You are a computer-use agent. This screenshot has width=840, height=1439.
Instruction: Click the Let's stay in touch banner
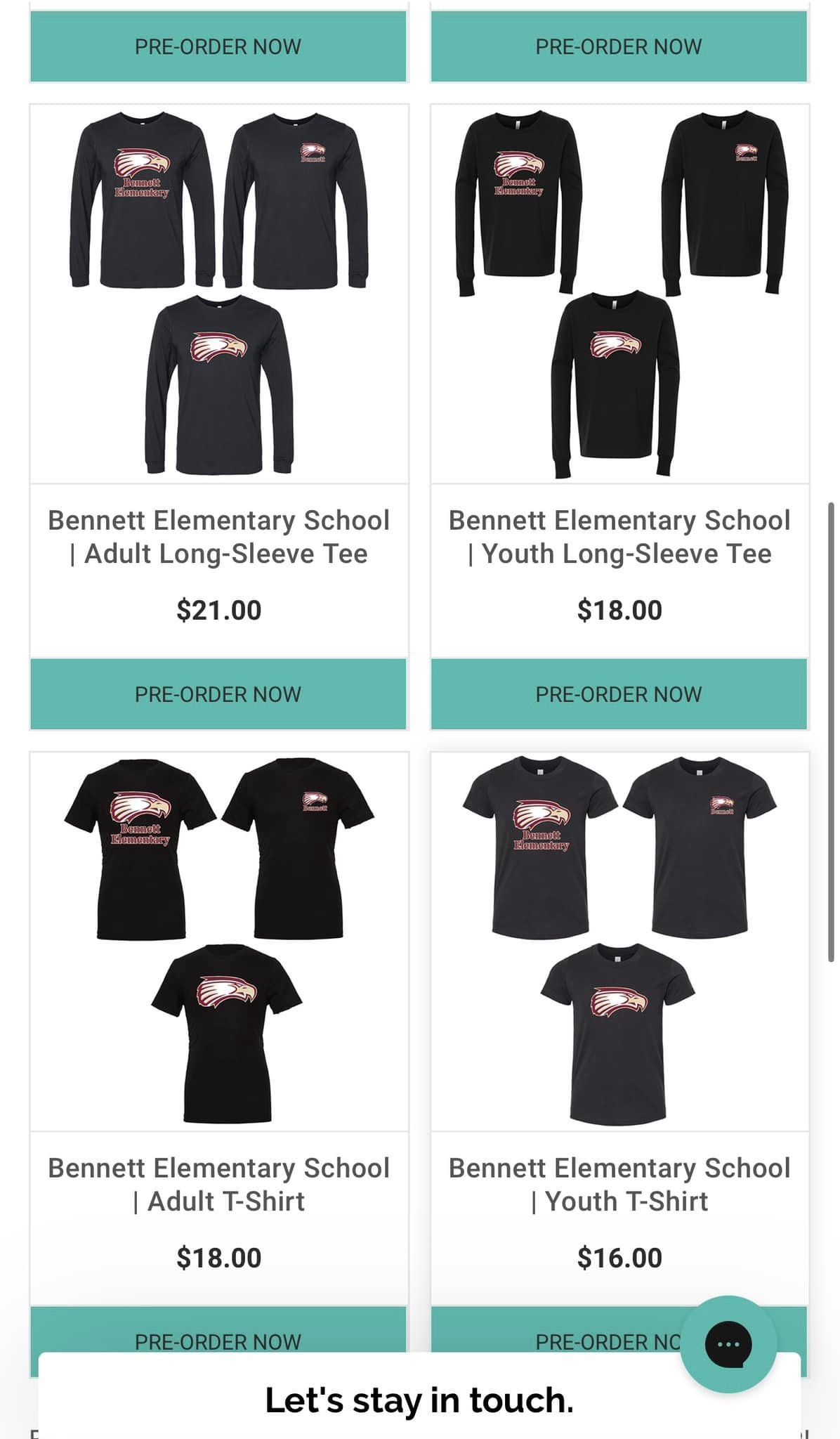coord(419,1400)
